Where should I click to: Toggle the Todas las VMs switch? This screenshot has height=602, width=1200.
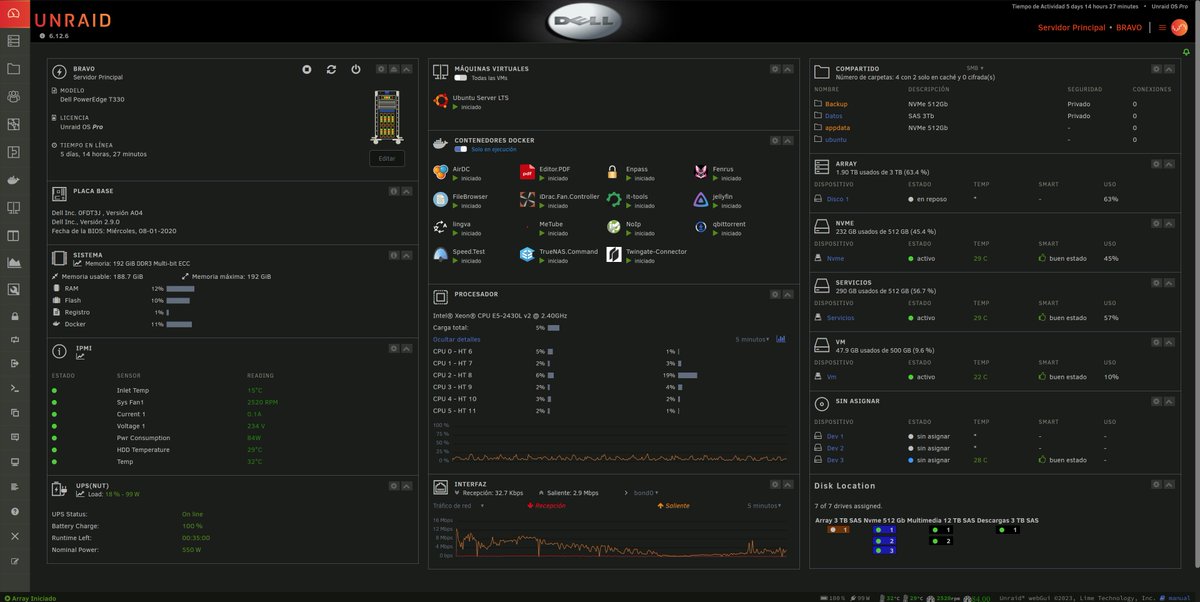460,77
